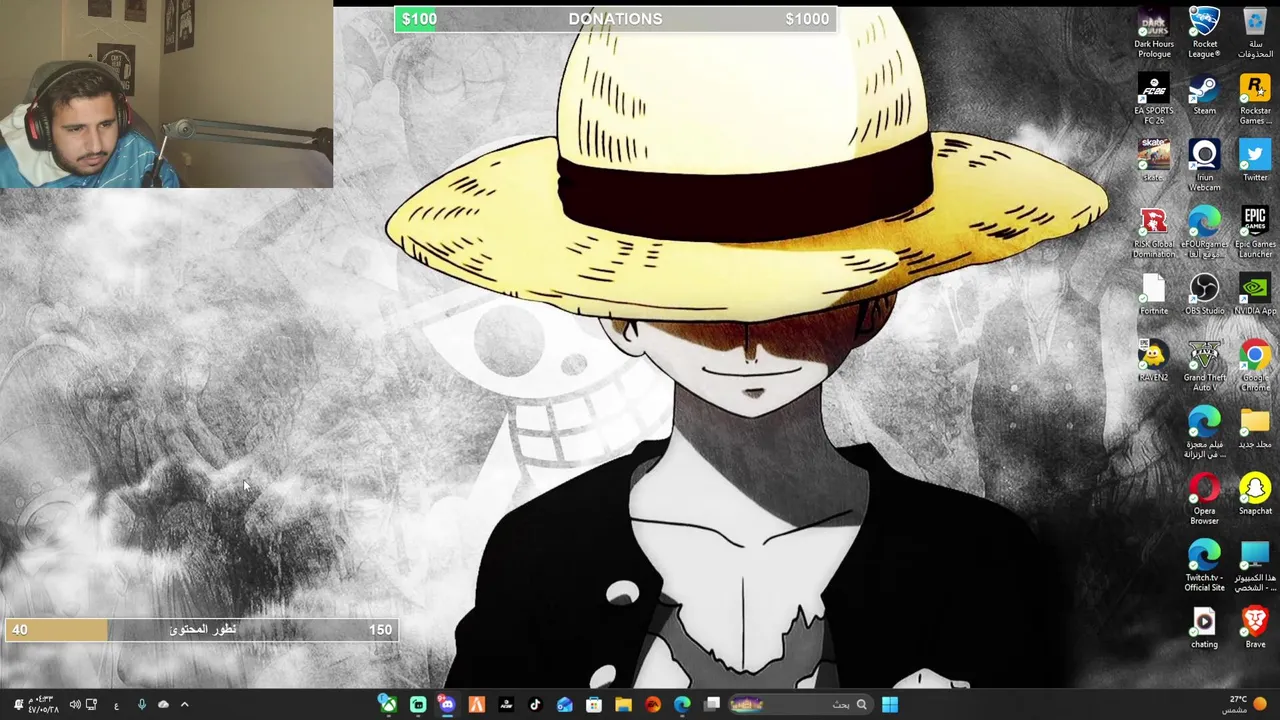
Task: Select the skate. game desktop icon
Action: [1154, 161]
